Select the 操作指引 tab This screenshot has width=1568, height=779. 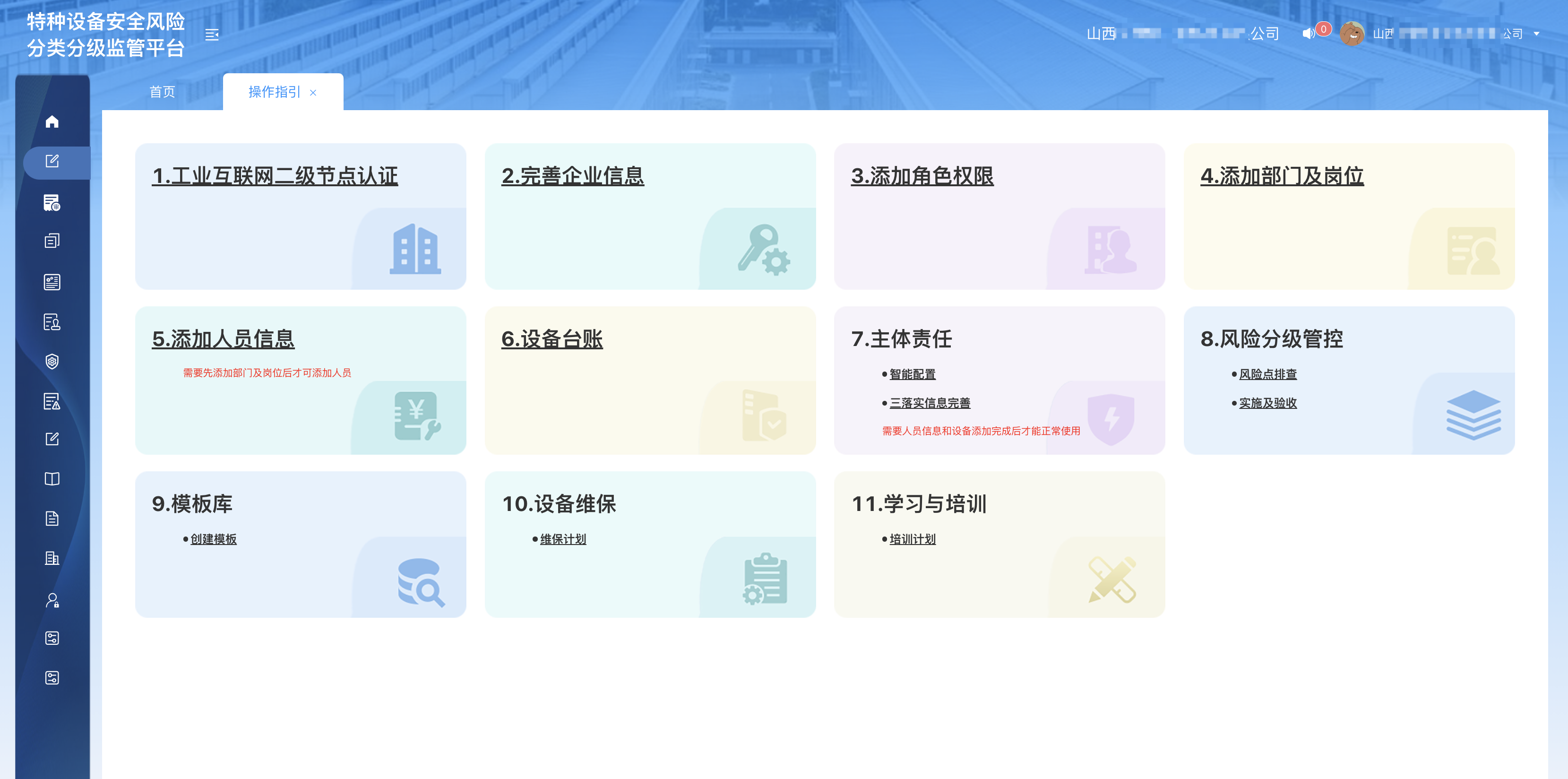(275, 92)
